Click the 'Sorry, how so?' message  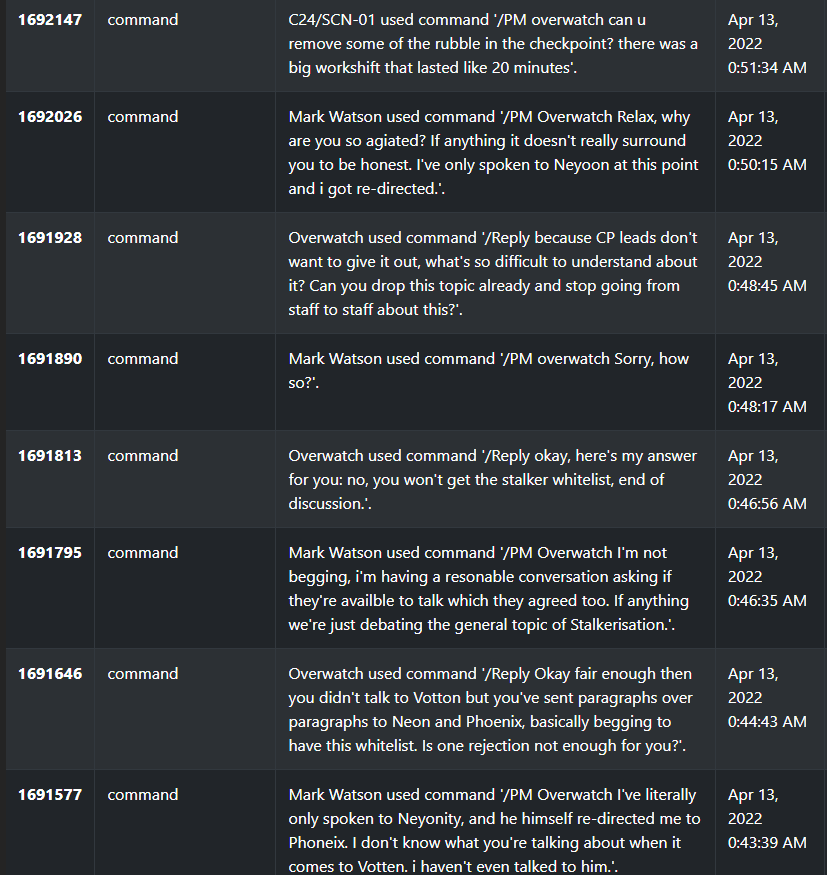[489, 371]
